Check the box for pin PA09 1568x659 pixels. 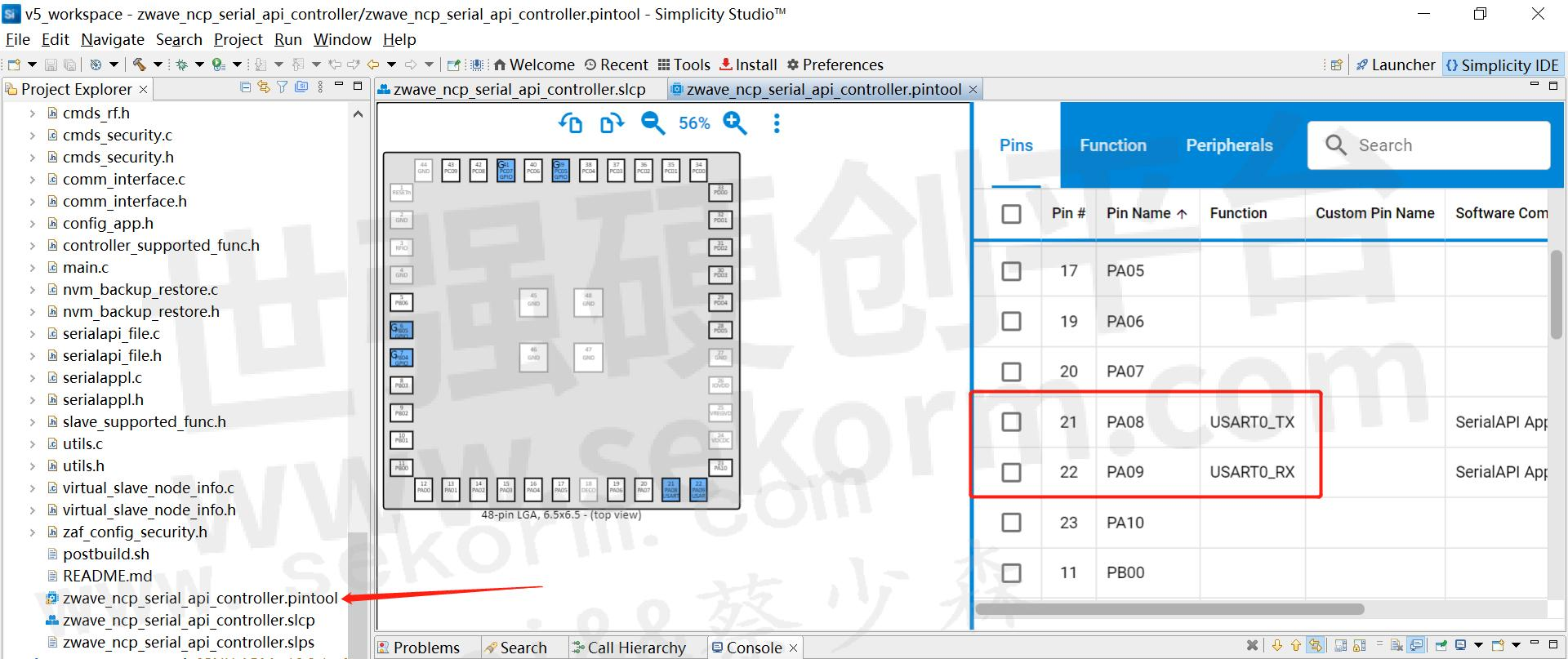click(1011, 472)
